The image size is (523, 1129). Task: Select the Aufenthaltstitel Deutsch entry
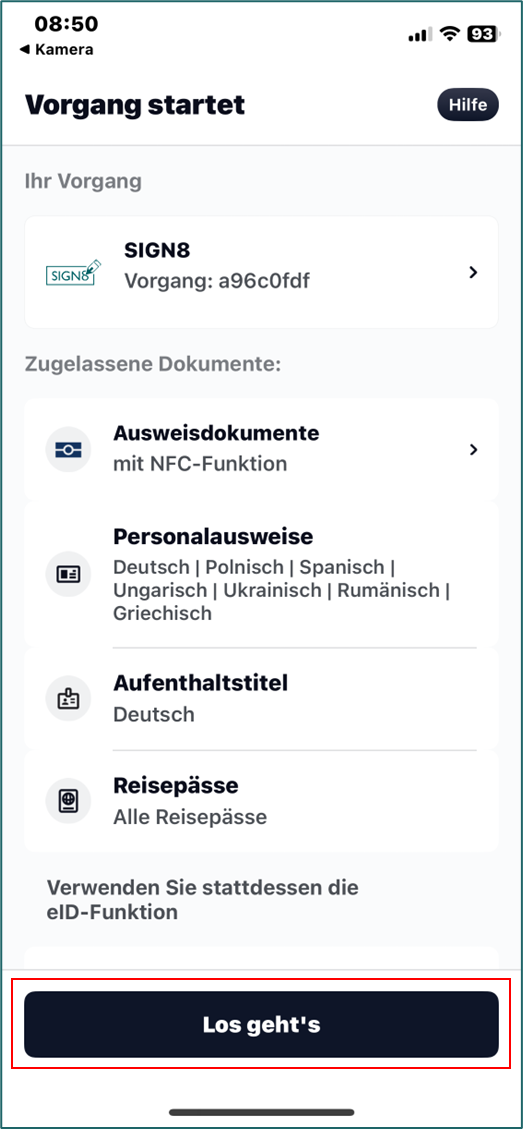262,698
